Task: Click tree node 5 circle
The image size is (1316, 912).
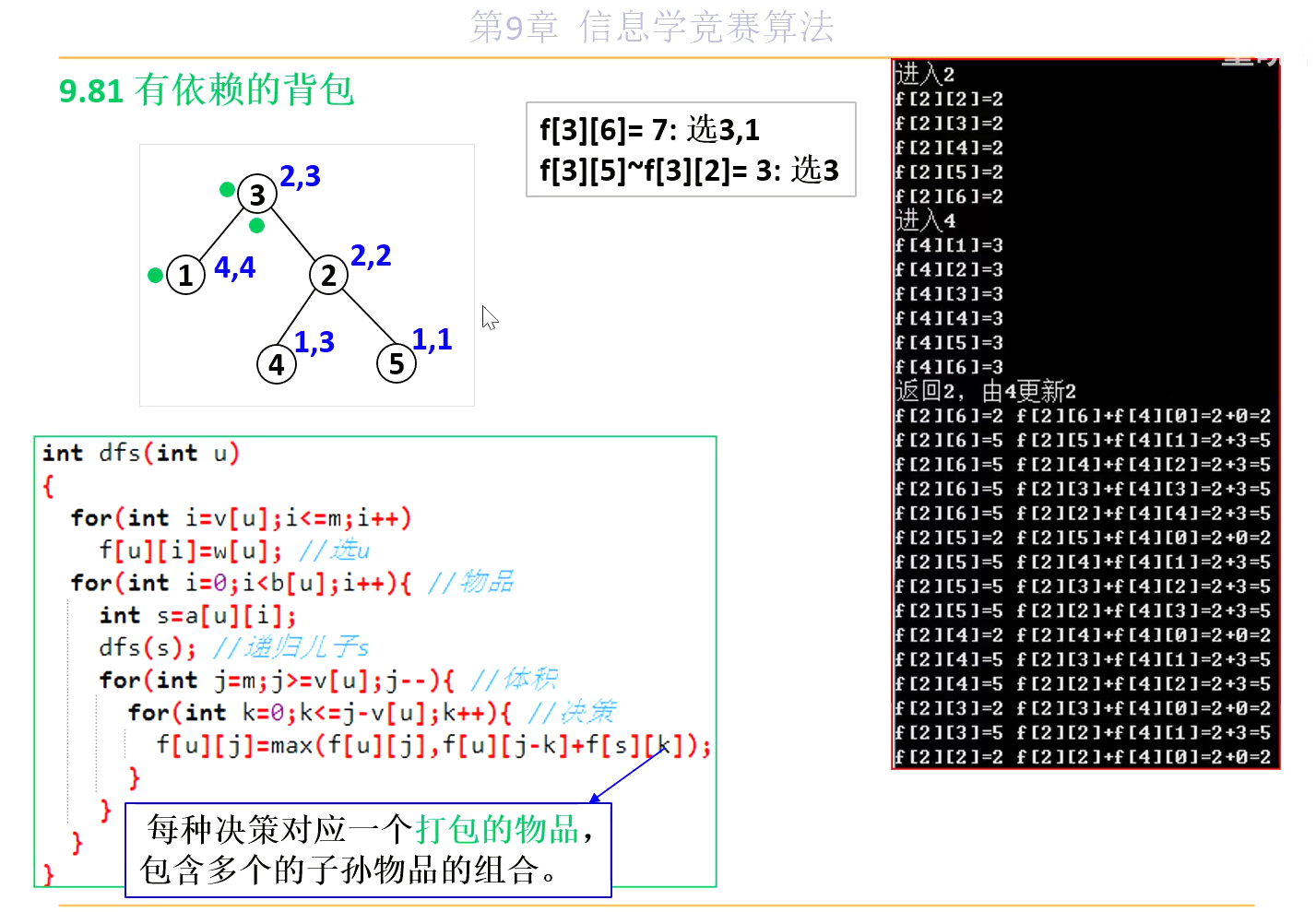Action: pyautogui.click(x=397, y=363)
